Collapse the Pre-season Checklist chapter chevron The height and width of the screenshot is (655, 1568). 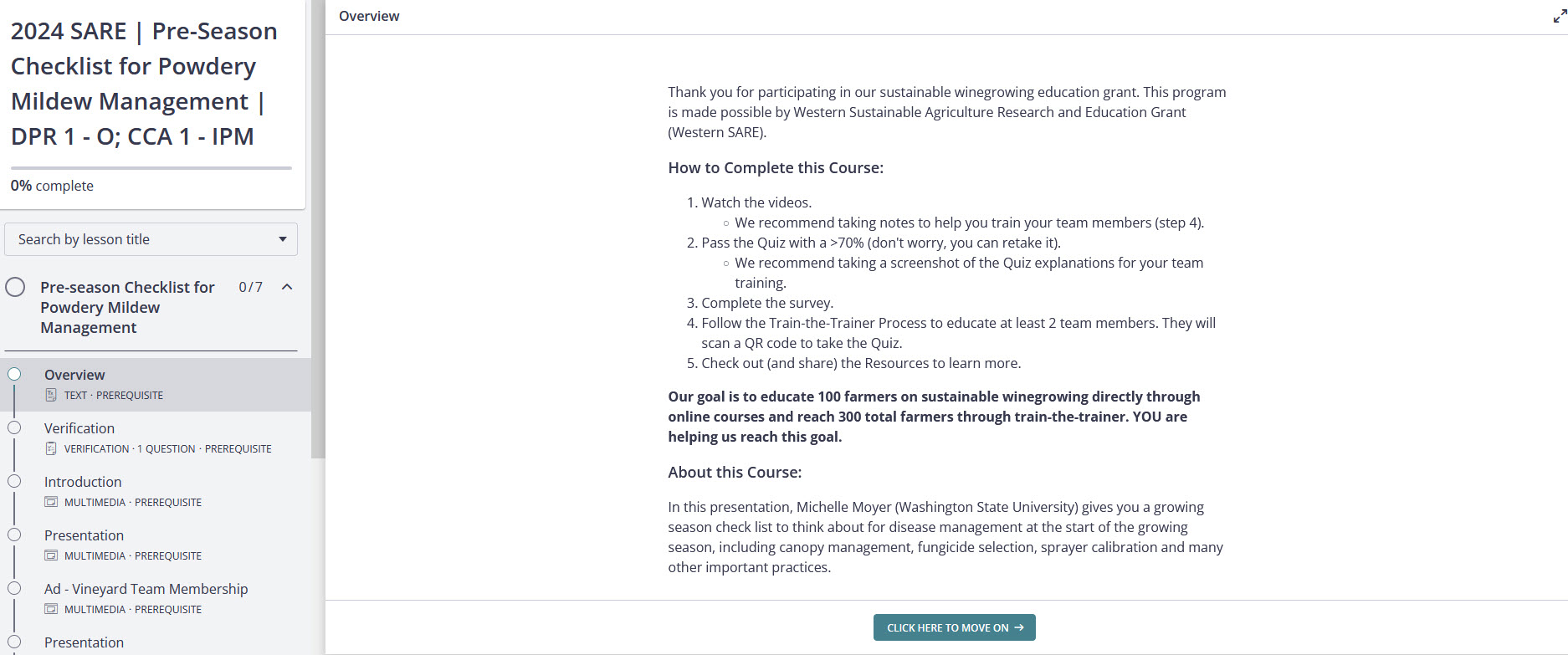[x=287, y=287]
